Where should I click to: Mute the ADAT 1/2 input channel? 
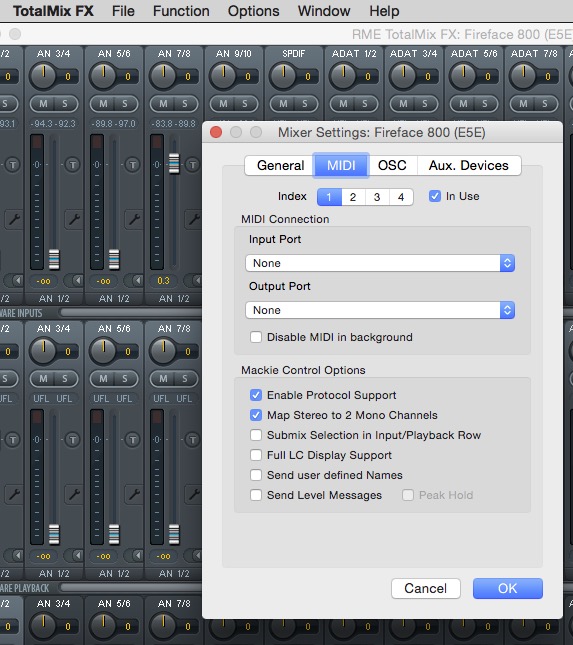tap(343, 104)
